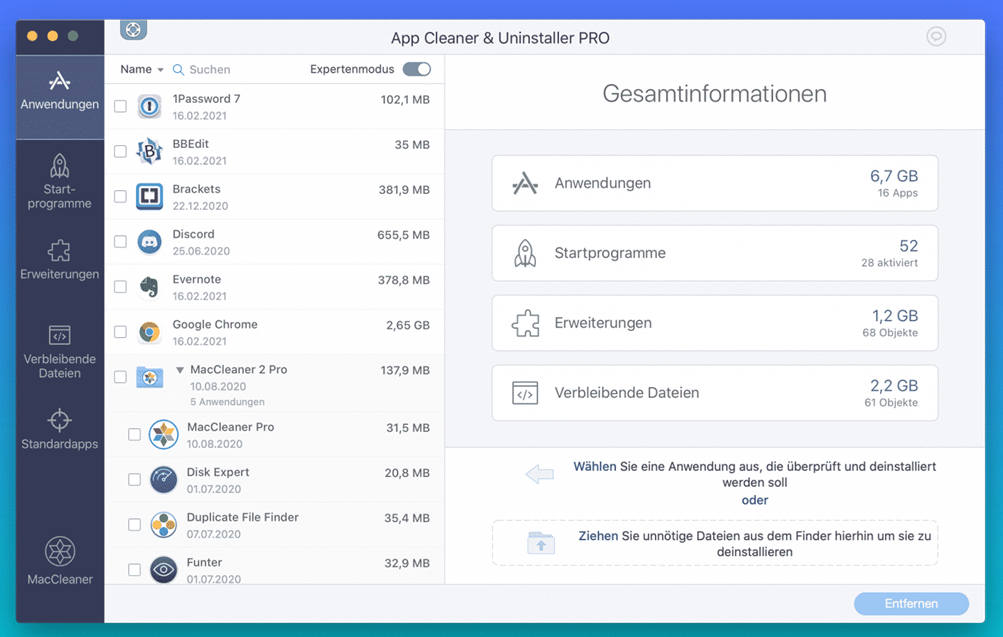The width and height of the screenshot is (1003, 637).
Task: Click the MacCleaner Pro app icon
Action: point(163,434)
